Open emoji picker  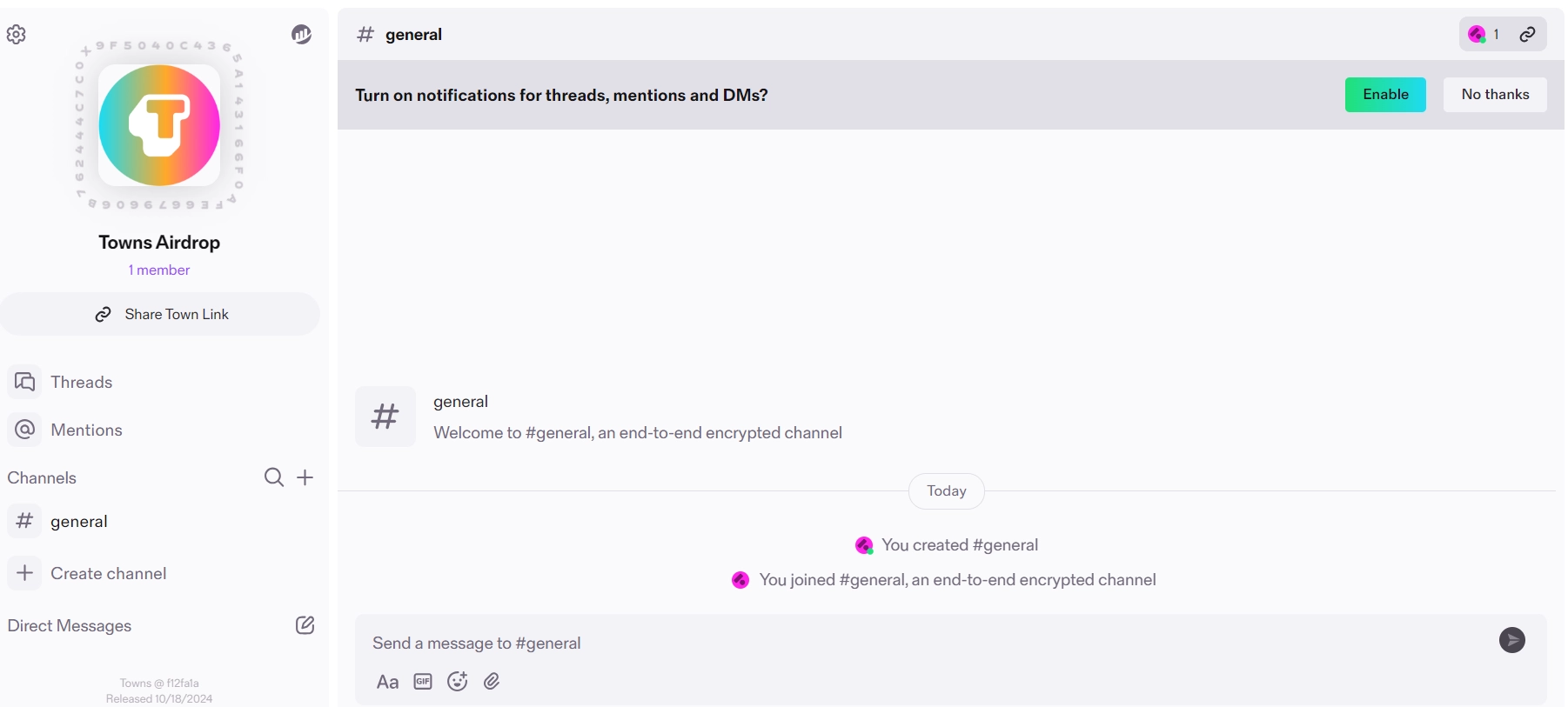pos(458,682)
